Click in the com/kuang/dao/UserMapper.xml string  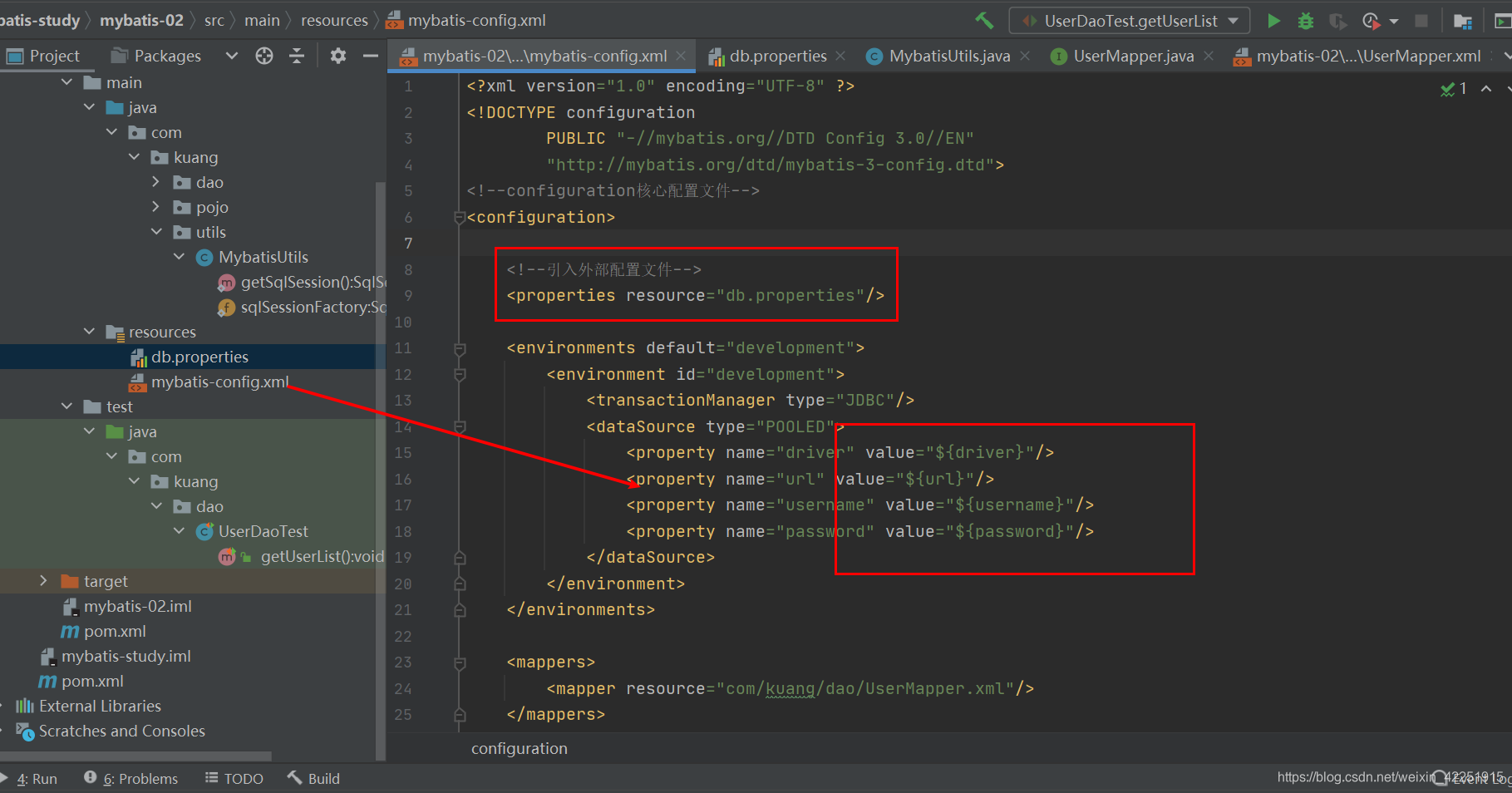864,688
